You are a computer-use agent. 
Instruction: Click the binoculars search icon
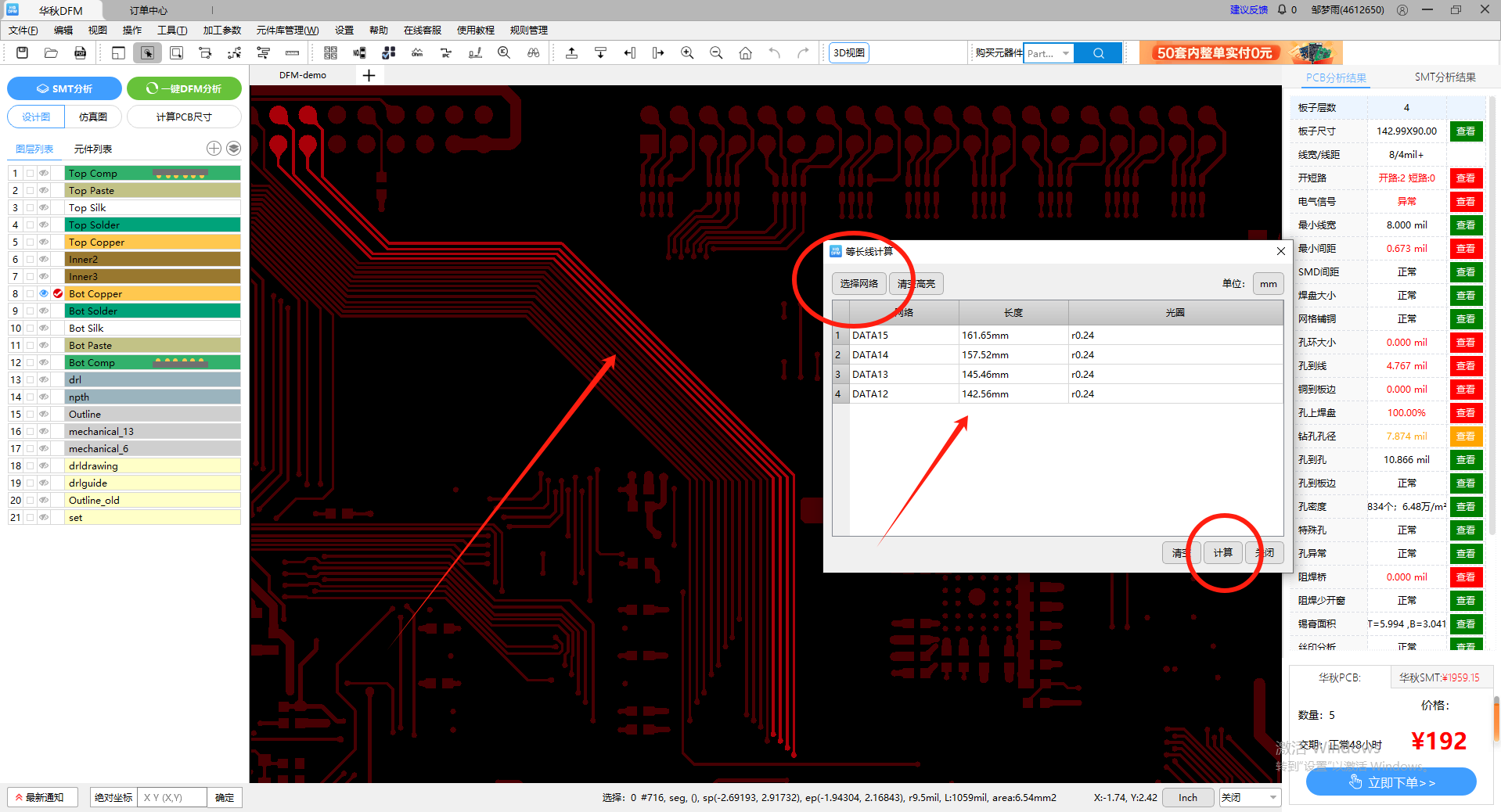[x=533, y=52]
